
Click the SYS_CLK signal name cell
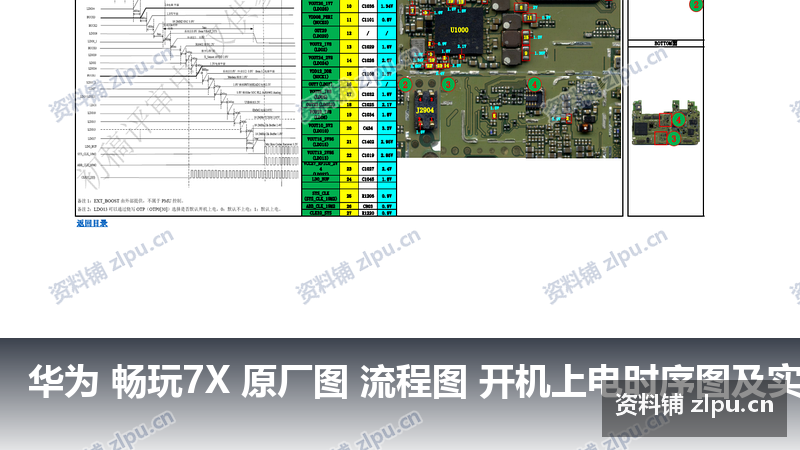pyautogui.click(x=320, y=196)
